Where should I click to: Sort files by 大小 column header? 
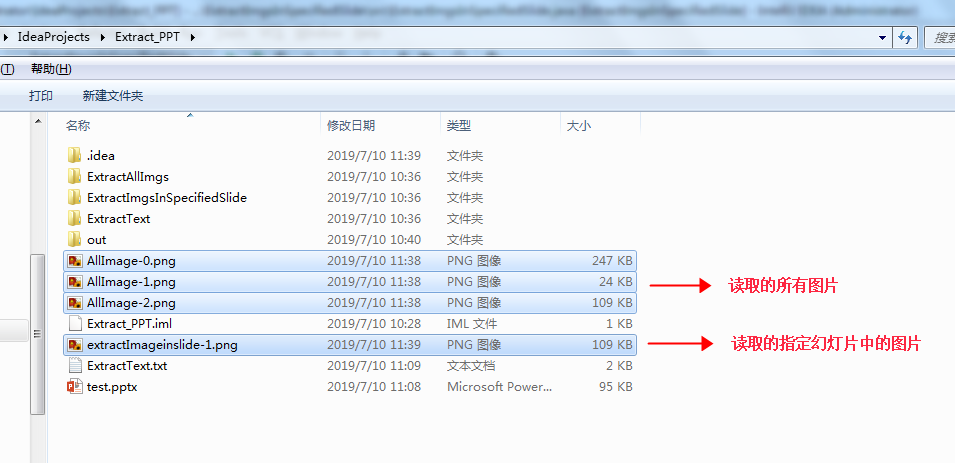579,125
